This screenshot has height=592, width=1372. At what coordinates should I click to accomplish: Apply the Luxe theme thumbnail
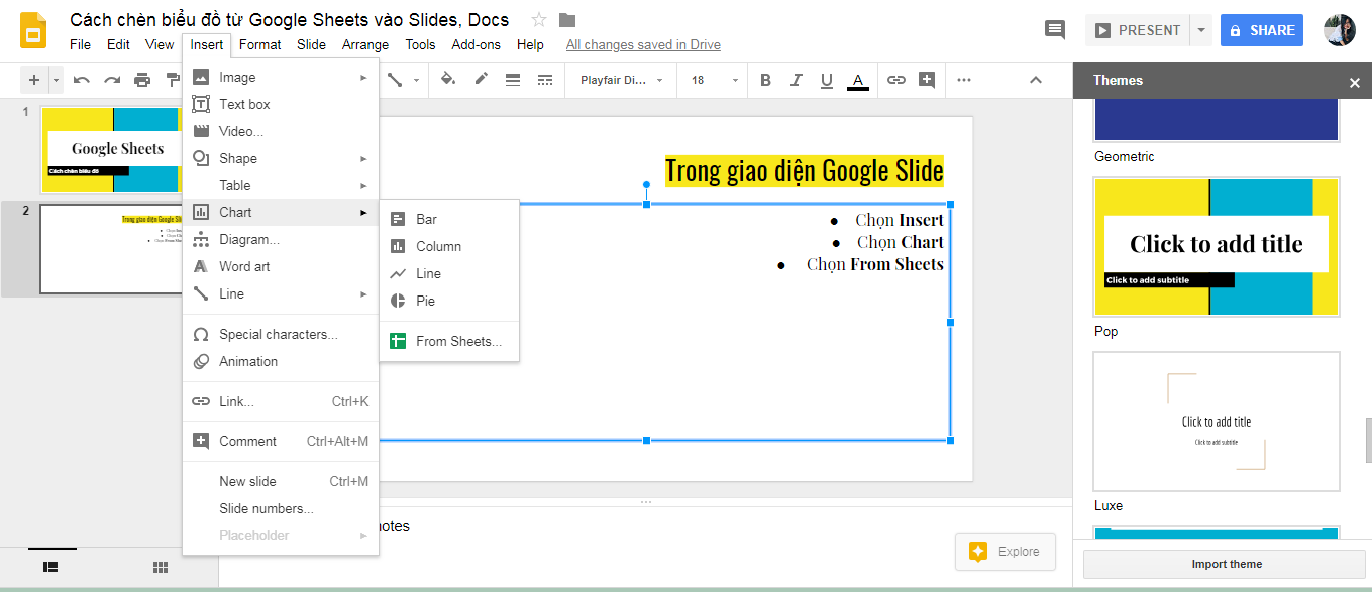(x=1216, y=421)
